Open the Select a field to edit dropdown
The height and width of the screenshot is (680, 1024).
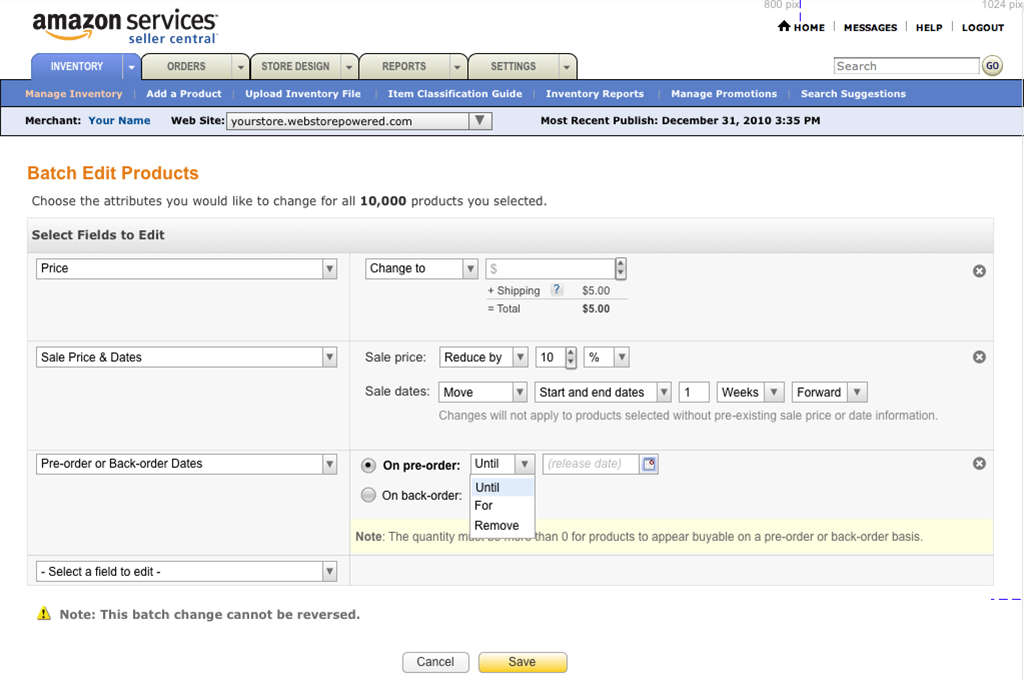pos(186,570)
